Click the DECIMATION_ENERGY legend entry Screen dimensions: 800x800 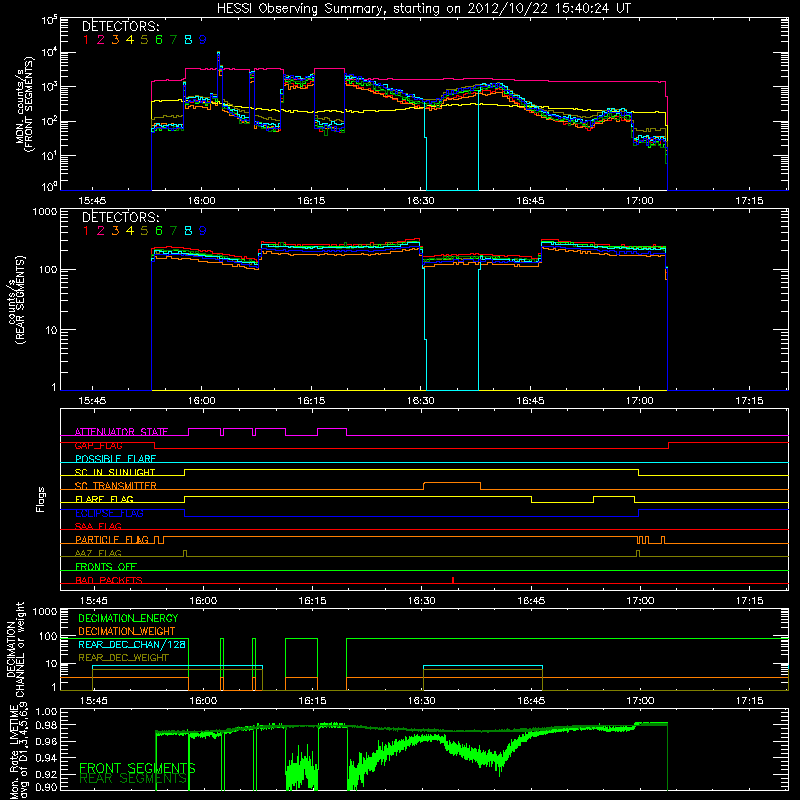click(128, 618)
